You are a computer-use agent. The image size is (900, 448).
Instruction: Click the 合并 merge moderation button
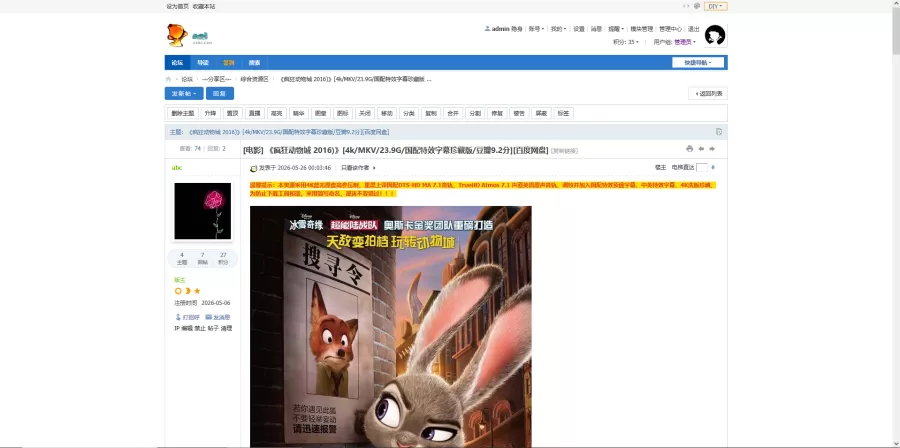pyautogui.click(x=453, y=114)
